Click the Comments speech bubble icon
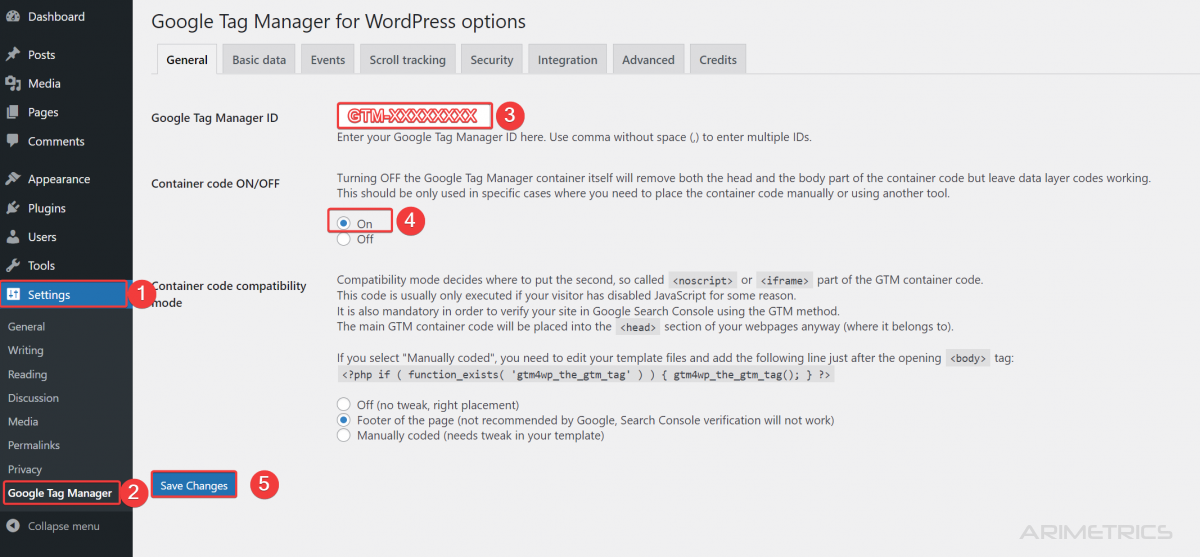Screen dimensions: 1200x557 click(x=13, y=142)
